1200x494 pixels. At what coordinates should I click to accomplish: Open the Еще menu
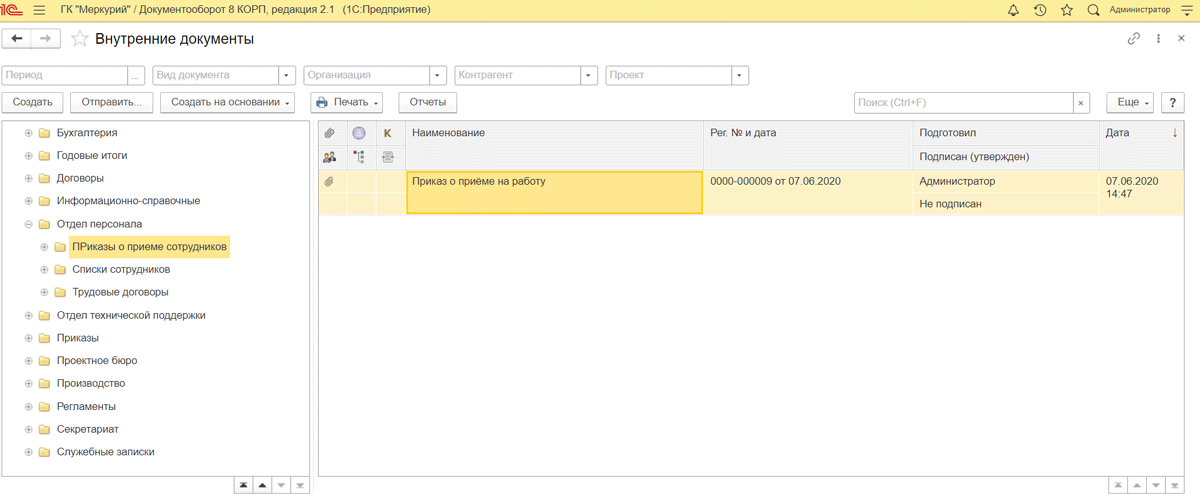pyautogui.click(x=1130, y=102)
